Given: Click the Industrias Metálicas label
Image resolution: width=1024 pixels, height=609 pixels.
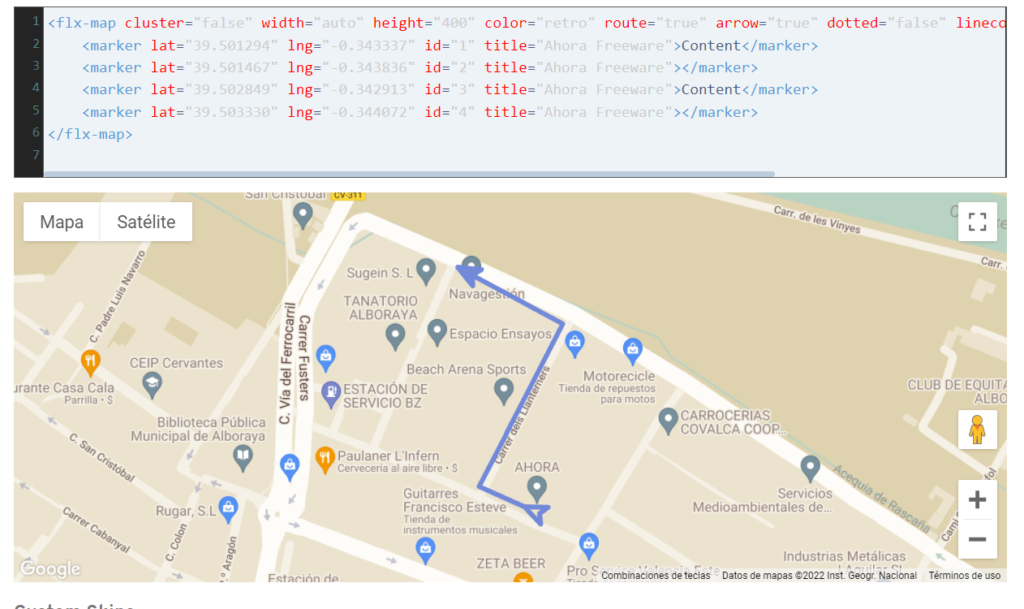Looking at the screenshot, I should point(844,556).
